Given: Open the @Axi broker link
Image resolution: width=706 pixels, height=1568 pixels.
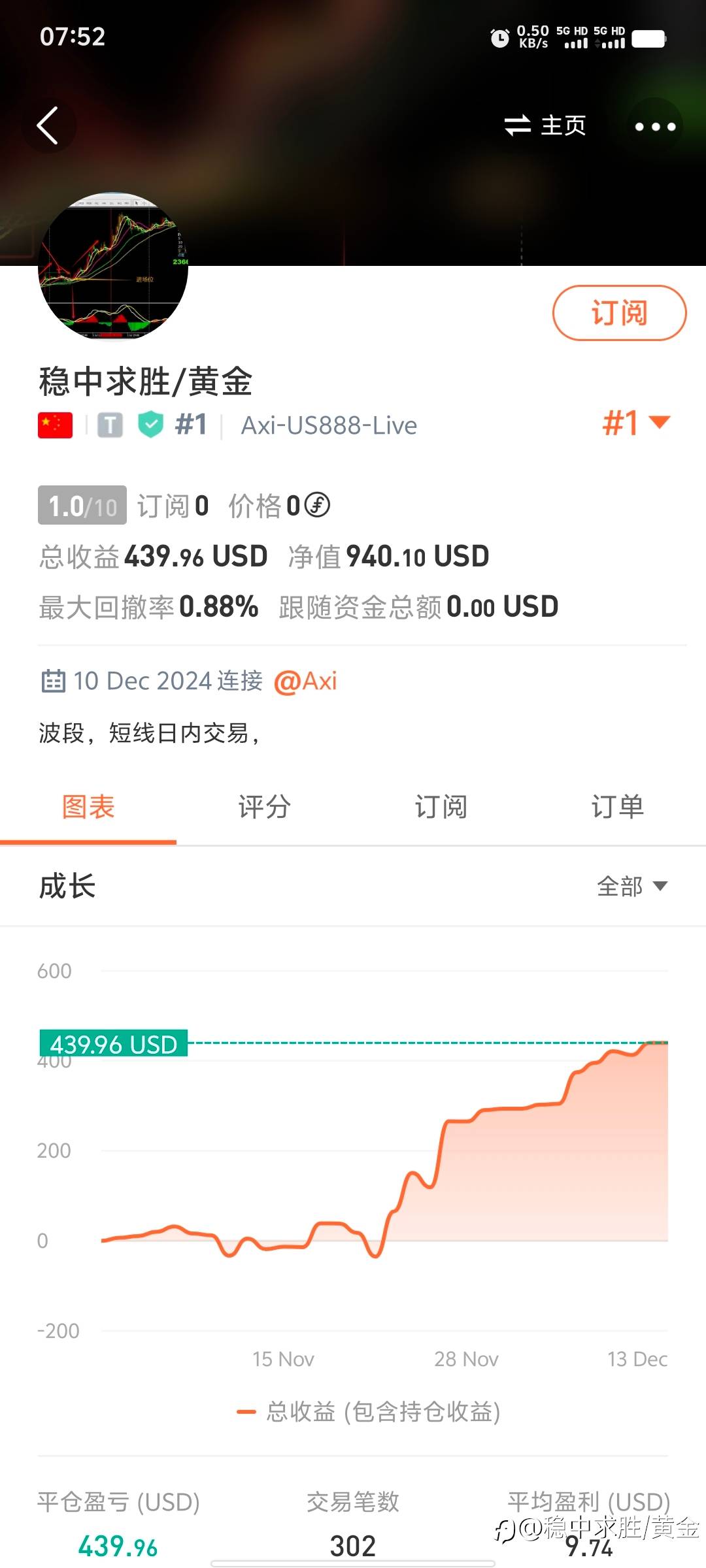Looking at the screenshot, I should 306,681.
